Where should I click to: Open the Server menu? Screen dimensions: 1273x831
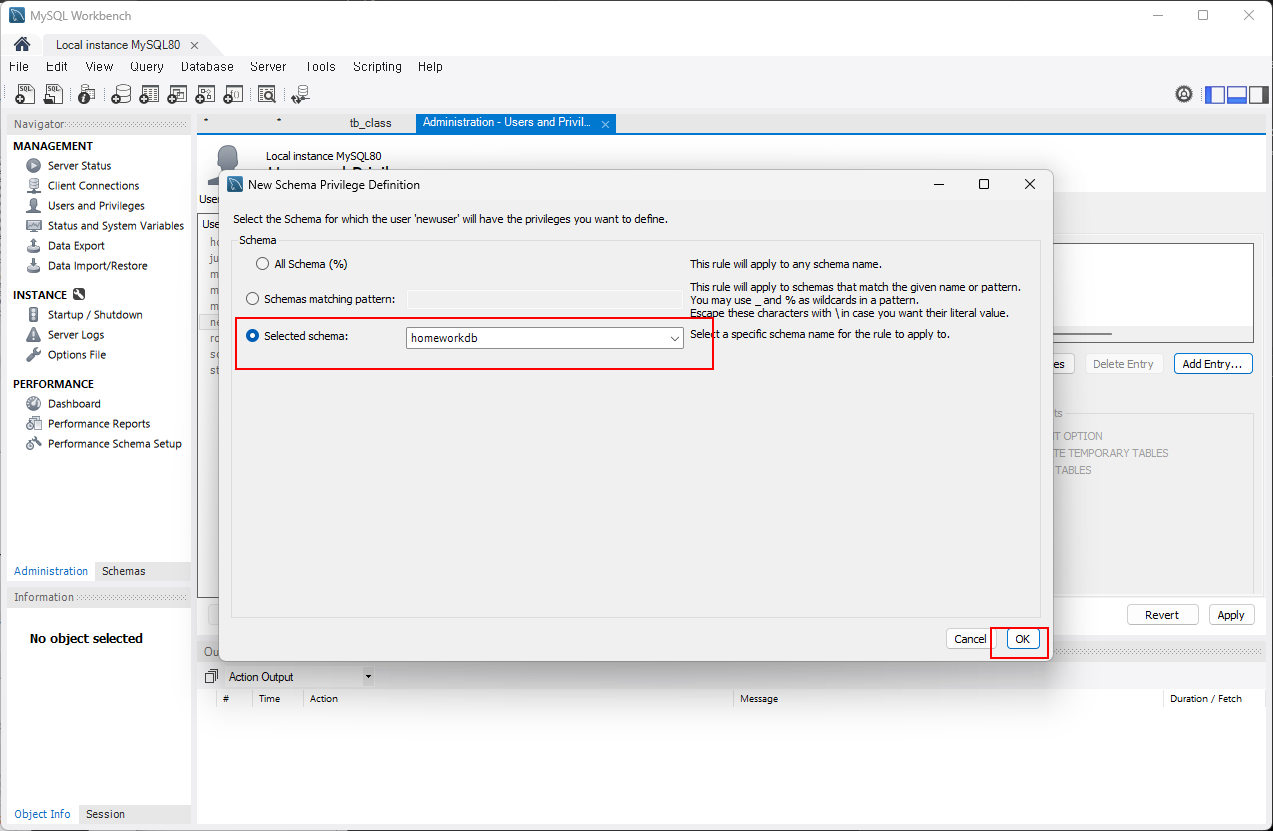point(268,67)
